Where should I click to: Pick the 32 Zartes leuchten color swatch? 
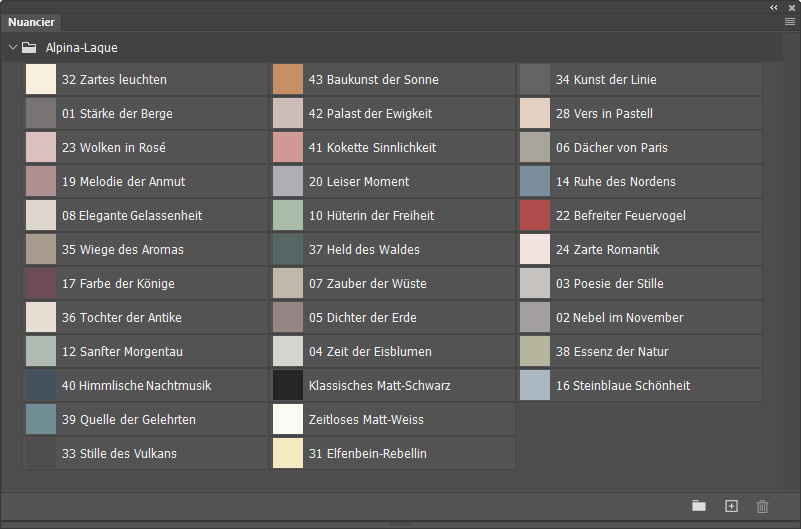click(41, 79)
